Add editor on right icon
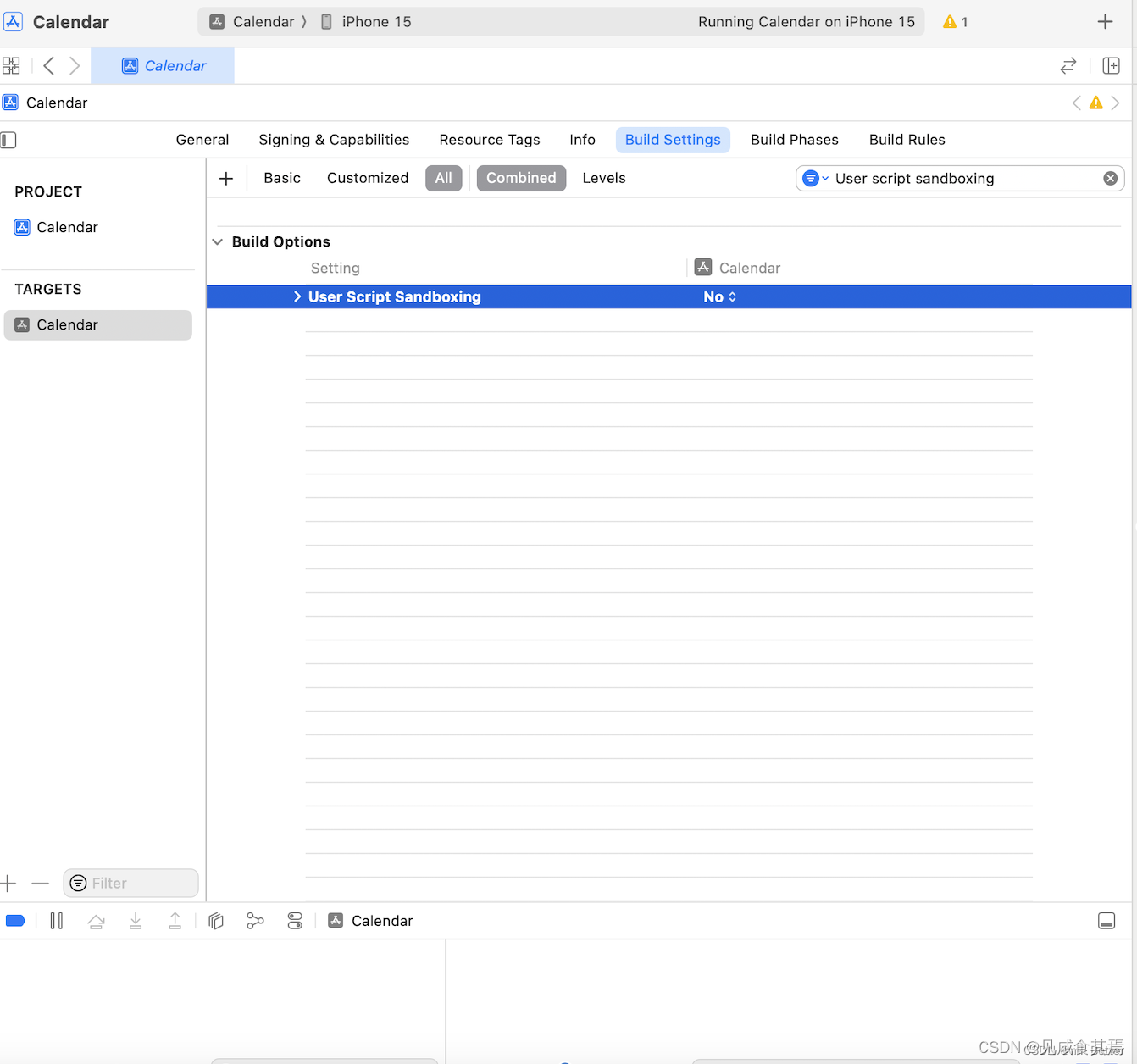 coord(1112,65)
